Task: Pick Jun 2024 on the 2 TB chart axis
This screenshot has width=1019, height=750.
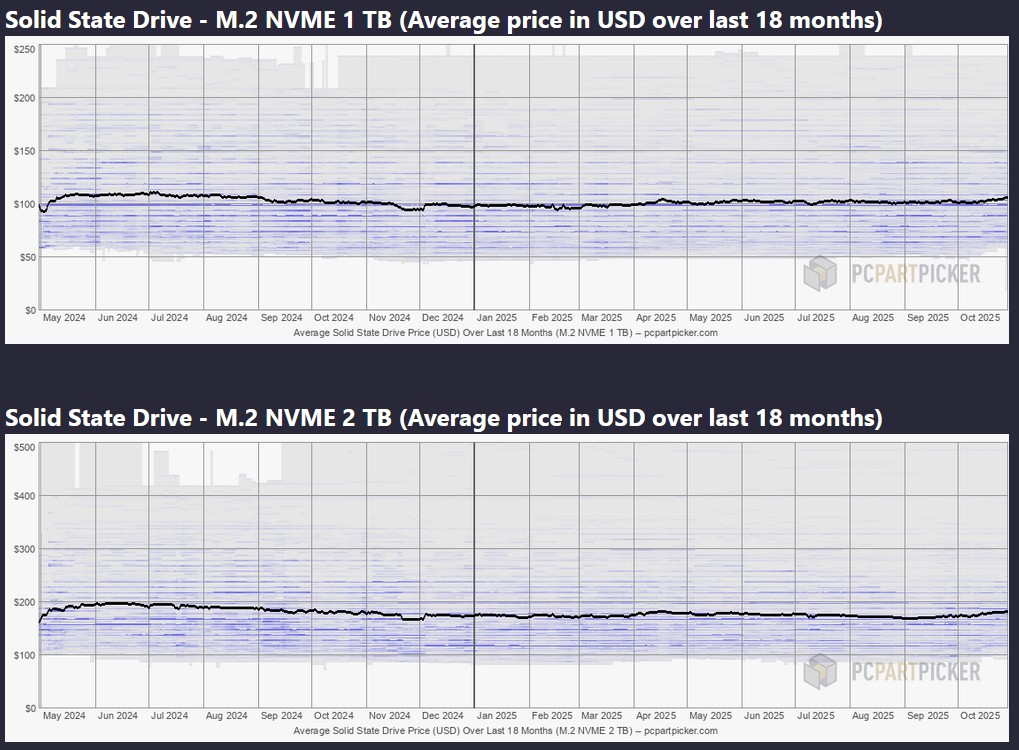Action: (118, 716)
